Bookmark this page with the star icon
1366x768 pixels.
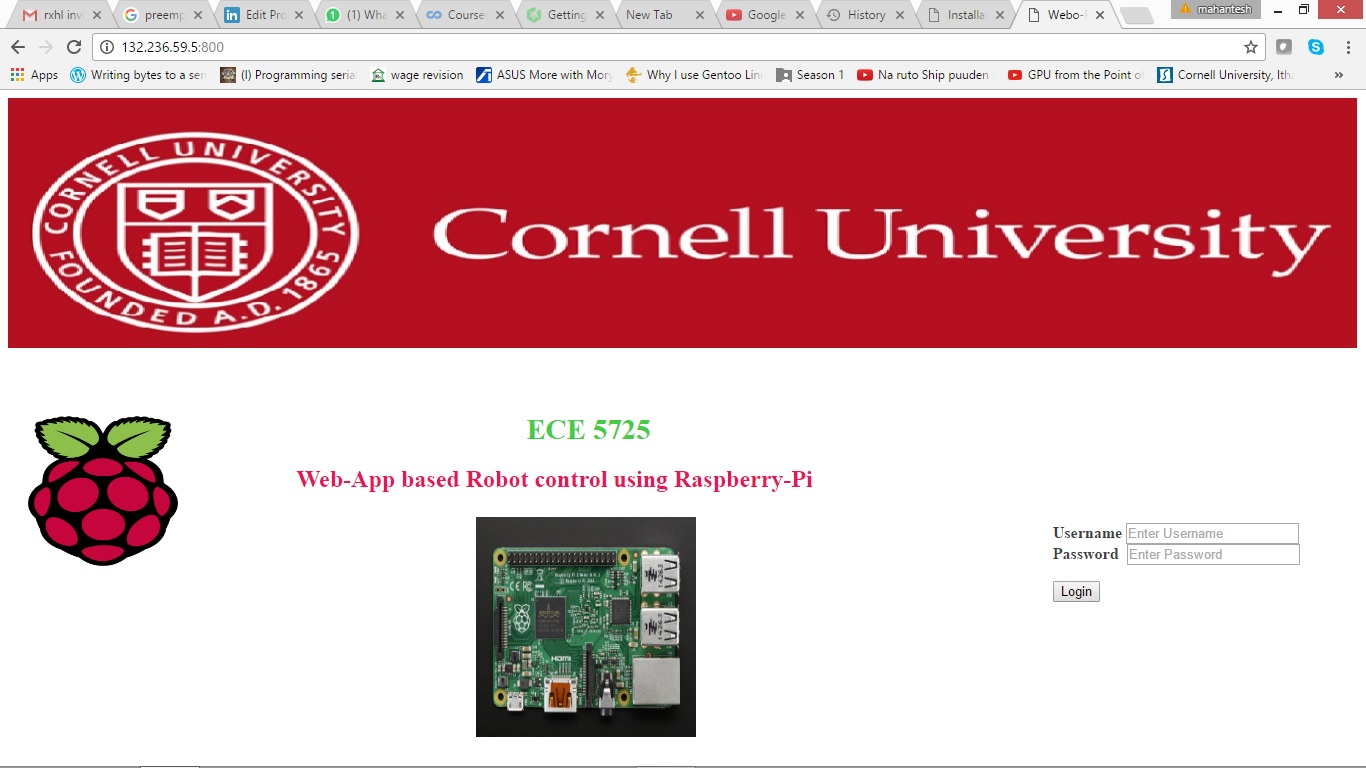(1250, 47)
